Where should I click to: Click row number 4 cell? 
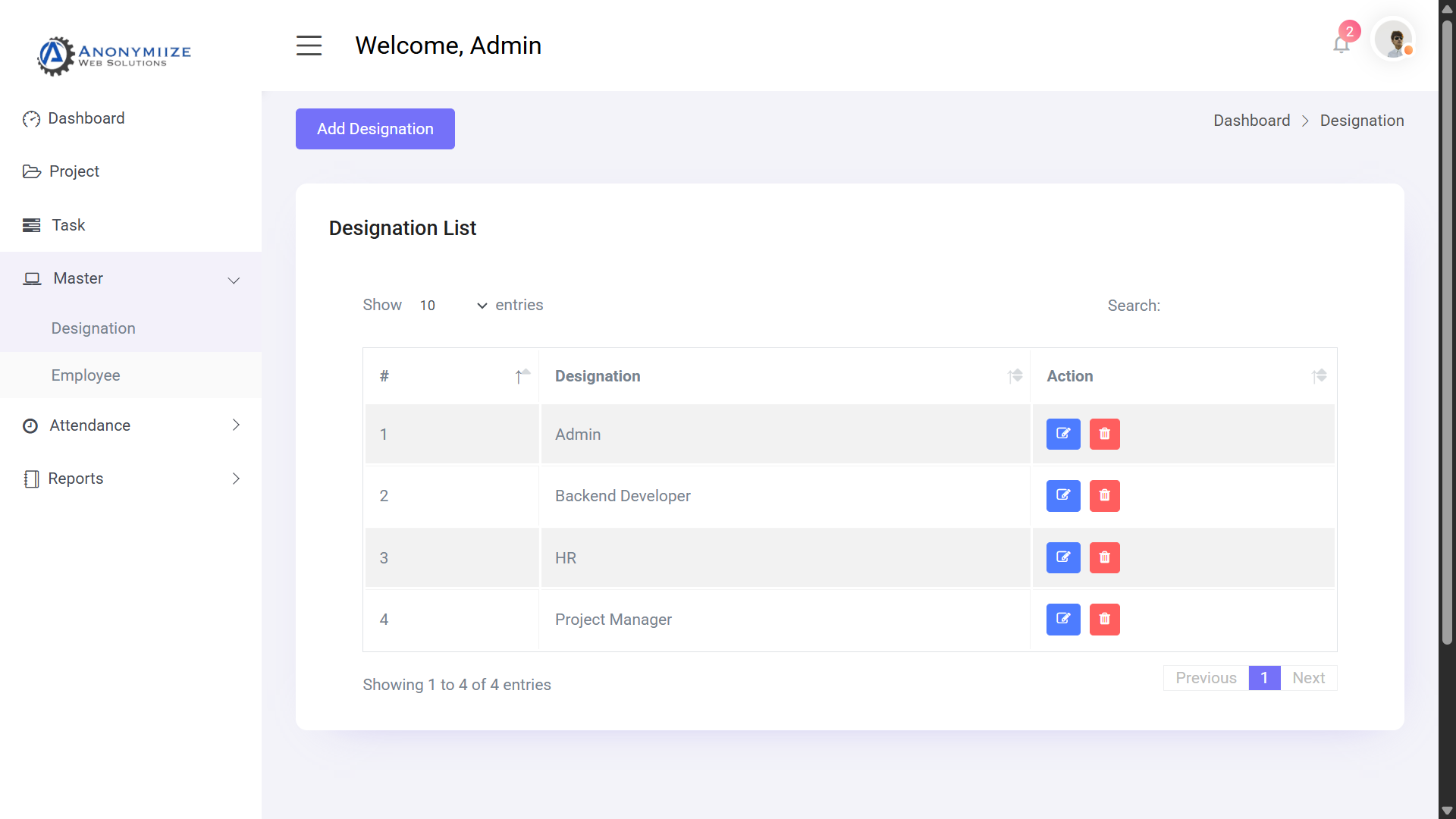[x=452, y=620]
